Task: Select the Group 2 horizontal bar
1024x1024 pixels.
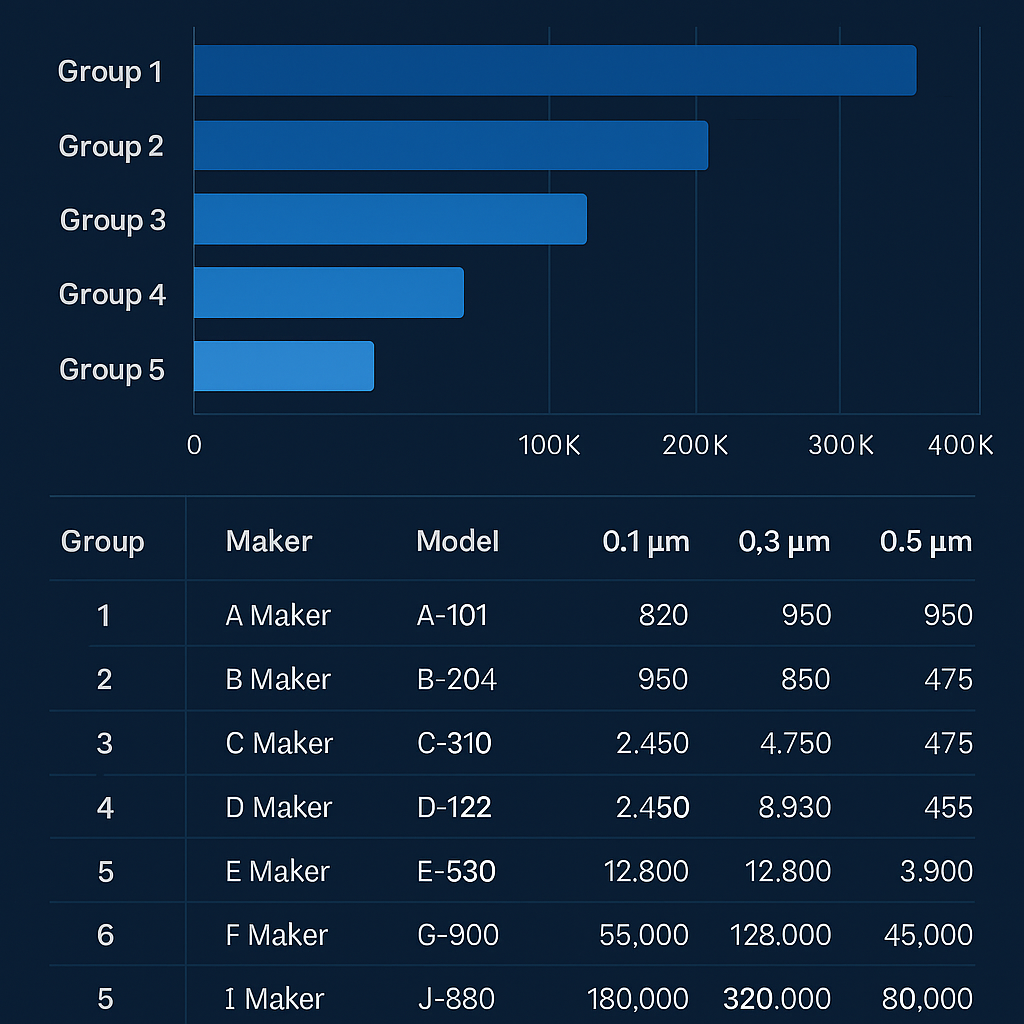Action: tap(450, 146)
